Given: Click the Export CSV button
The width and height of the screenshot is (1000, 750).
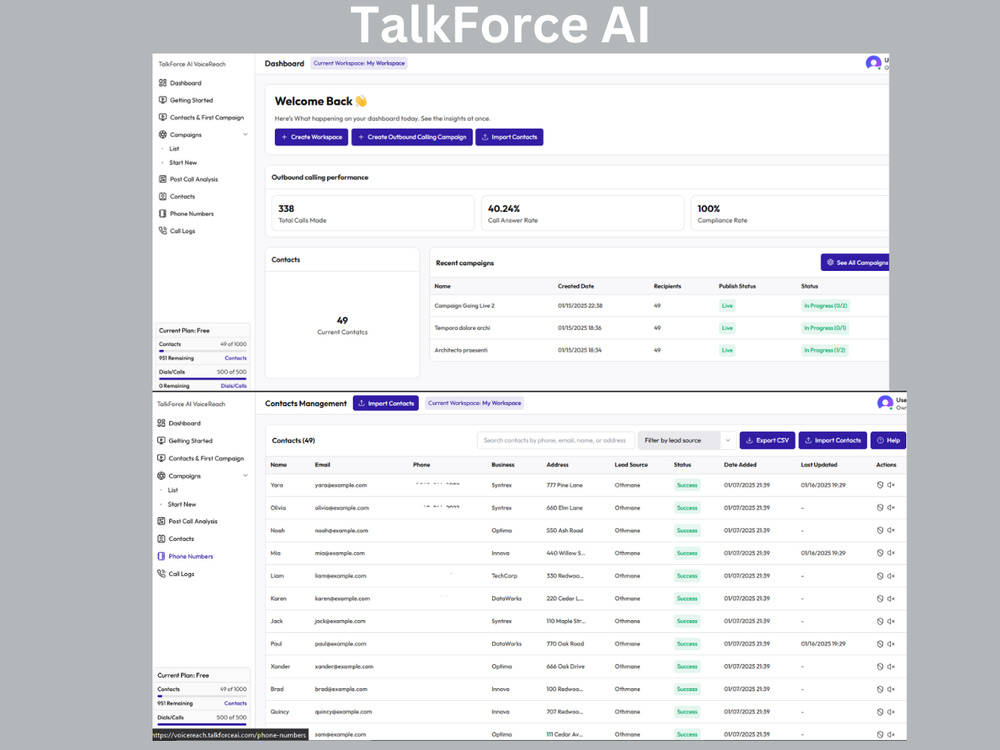Looking at the screenshot, I should point(767,440).
